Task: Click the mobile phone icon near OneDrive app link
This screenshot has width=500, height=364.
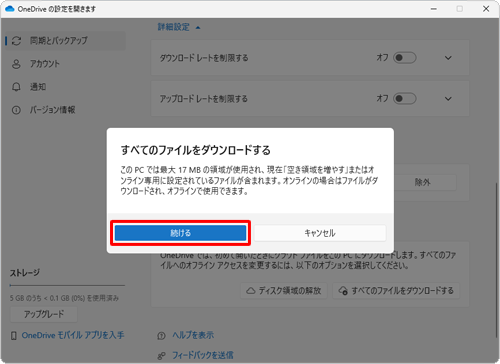Action: (14, 336)
